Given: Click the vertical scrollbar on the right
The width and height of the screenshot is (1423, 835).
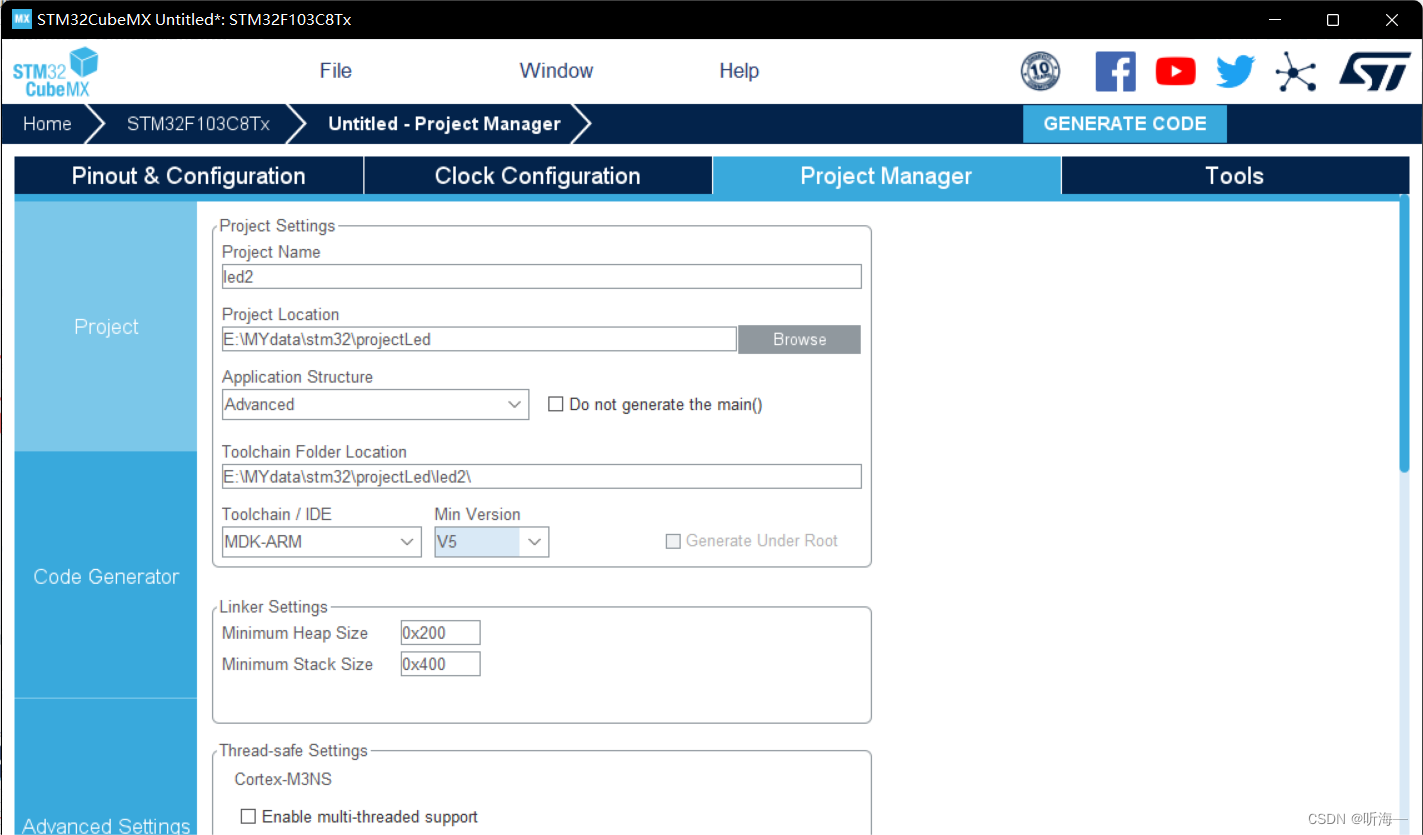Looking at the screenshot, I should 1404,335.
